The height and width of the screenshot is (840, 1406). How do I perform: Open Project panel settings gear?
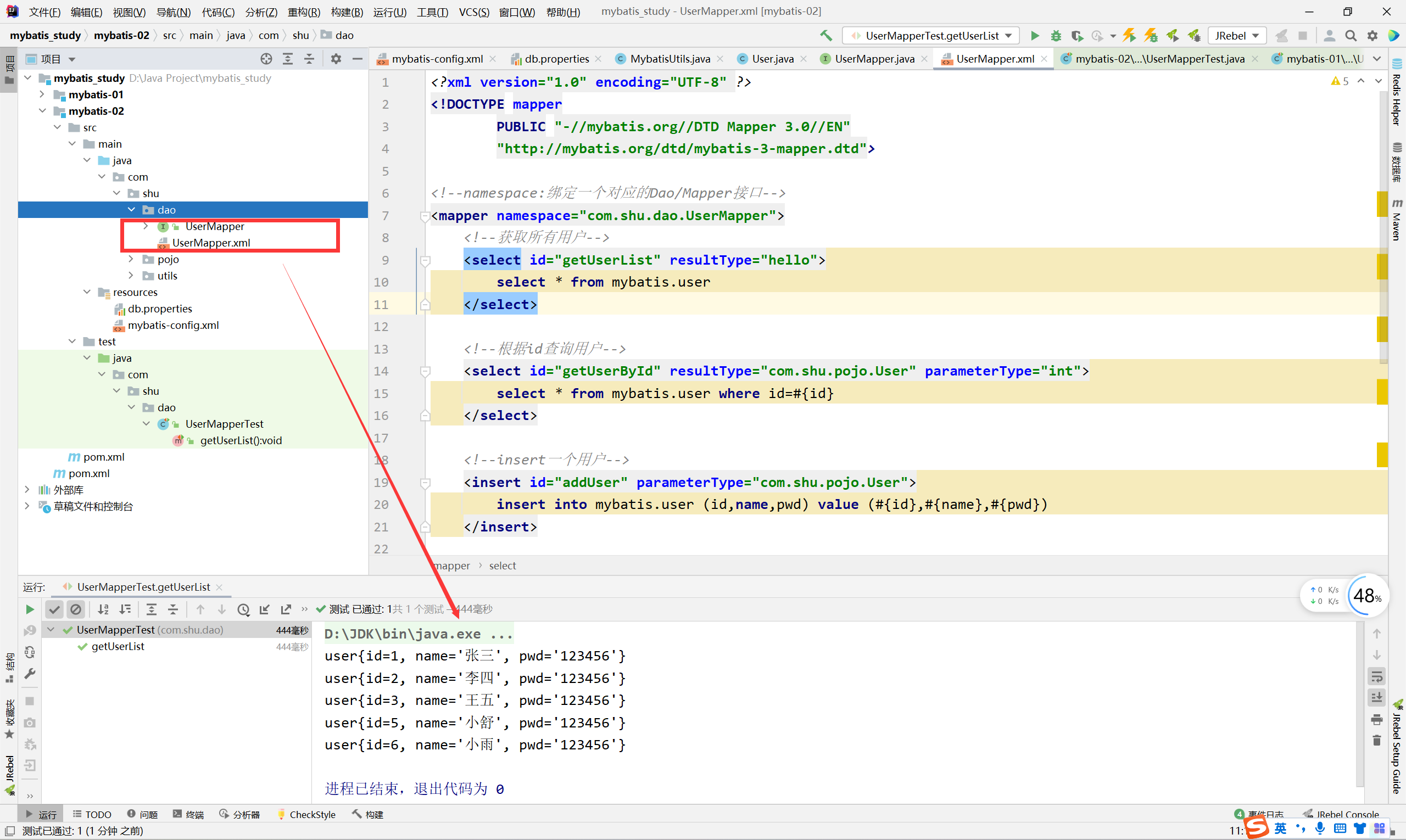(336, 59)
